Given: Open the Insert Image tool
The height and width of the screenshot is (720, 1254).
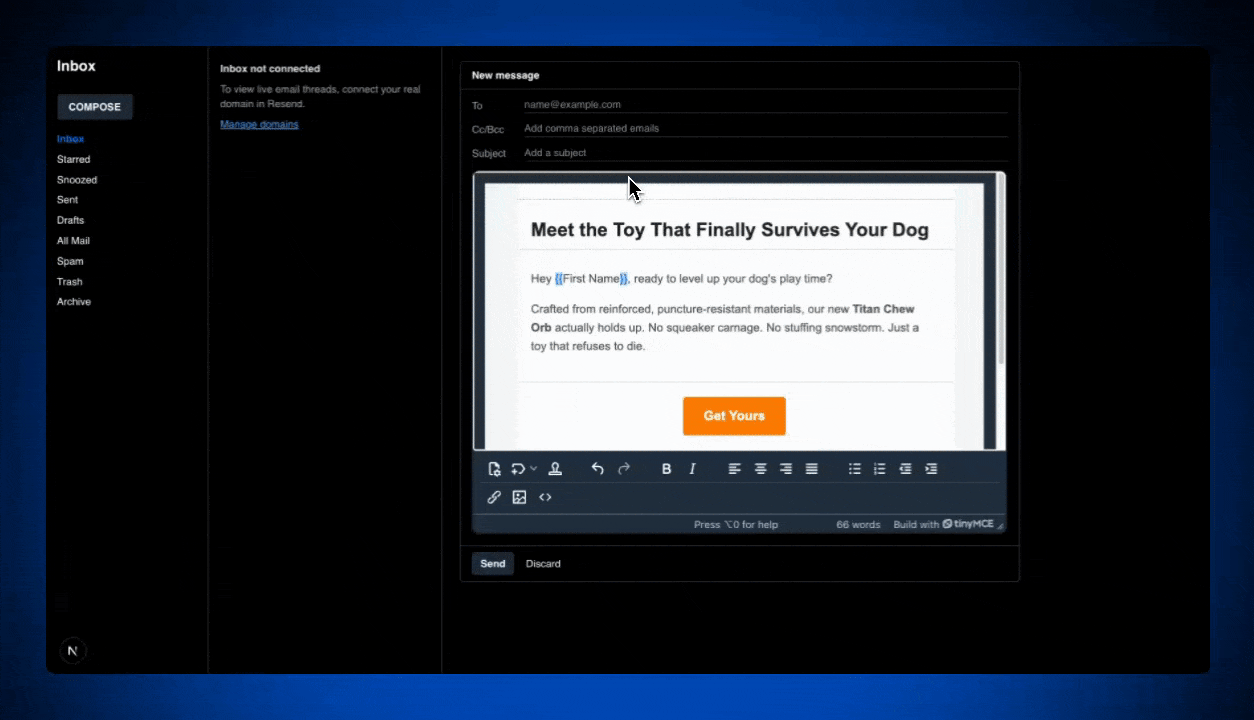Looking at the screenshot, I should [x=519, y=497].
